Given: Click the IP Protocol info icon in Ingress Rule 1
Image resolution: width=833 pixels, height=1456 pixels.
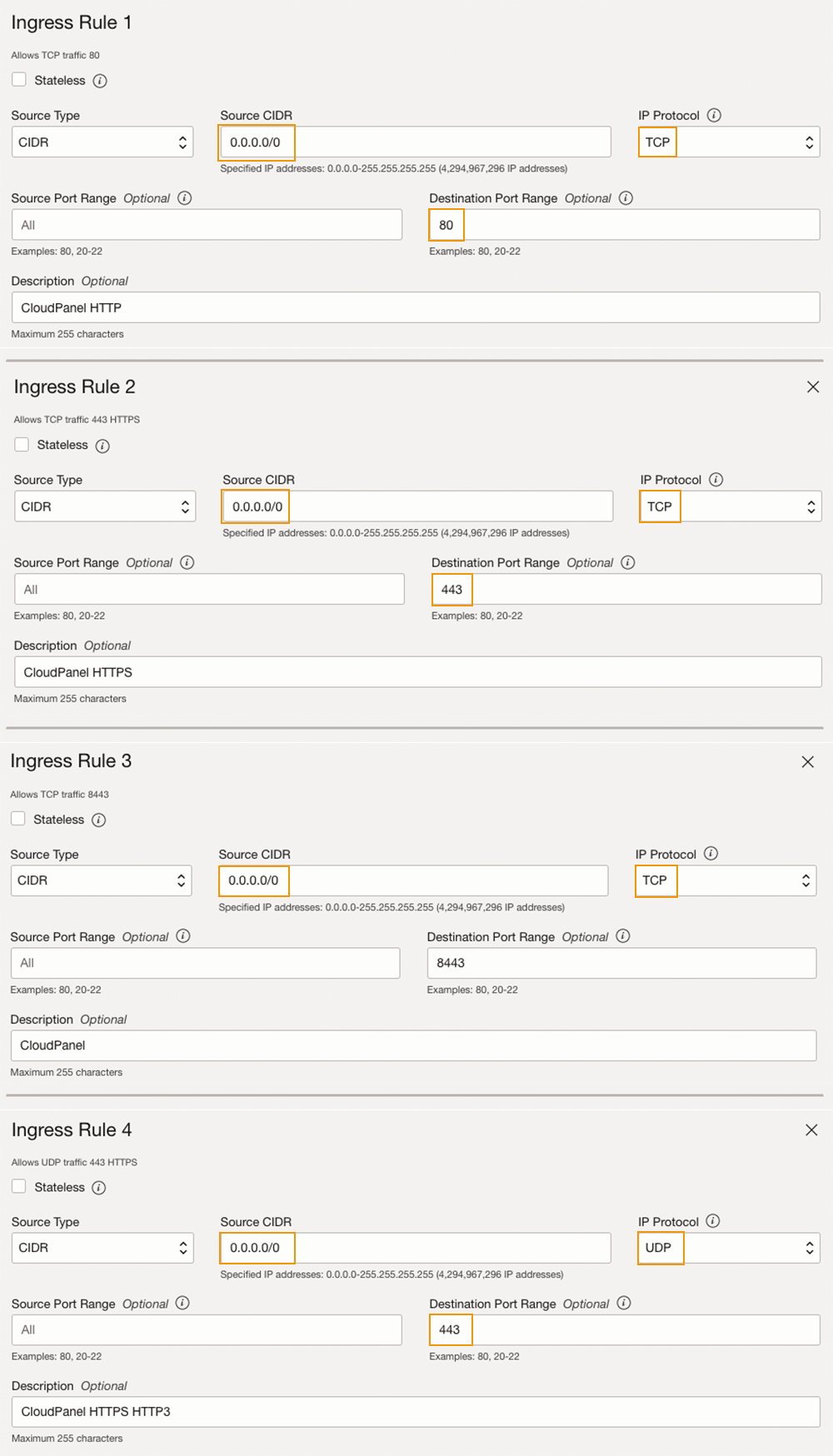Looking at the screenshot, I should pyautogui.click(x=714, y=115).
